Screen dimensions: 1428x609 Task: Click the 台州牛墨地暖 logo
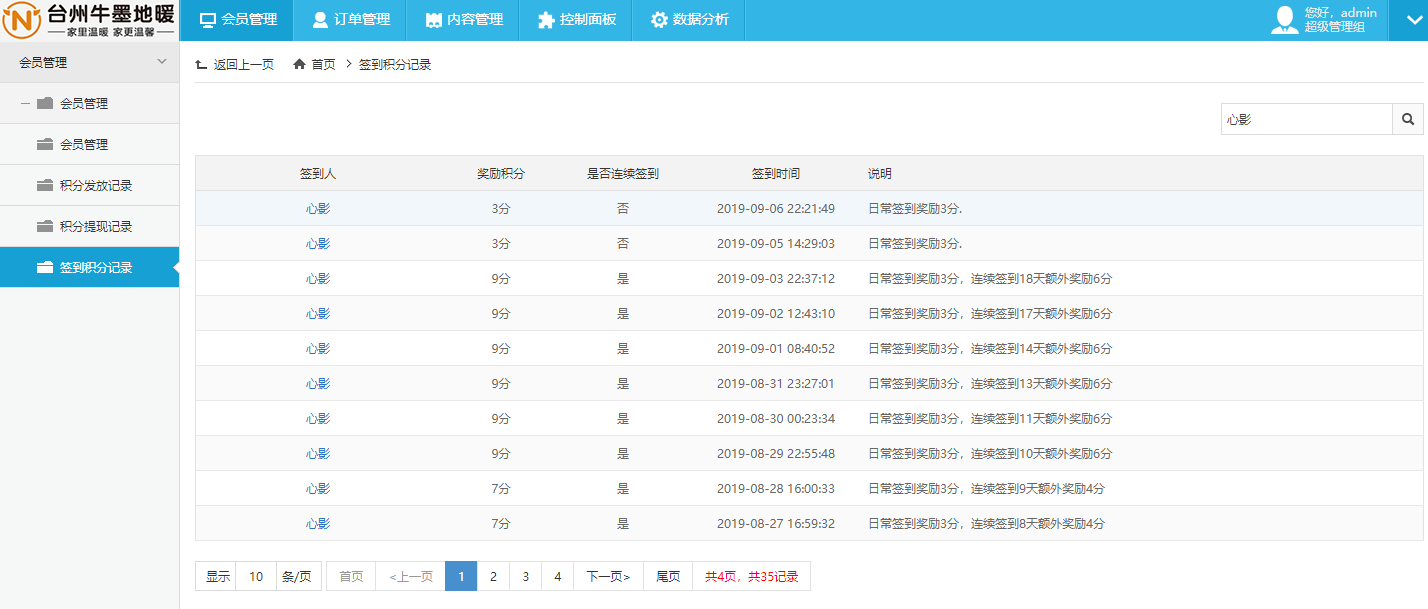tap(89, 20)
